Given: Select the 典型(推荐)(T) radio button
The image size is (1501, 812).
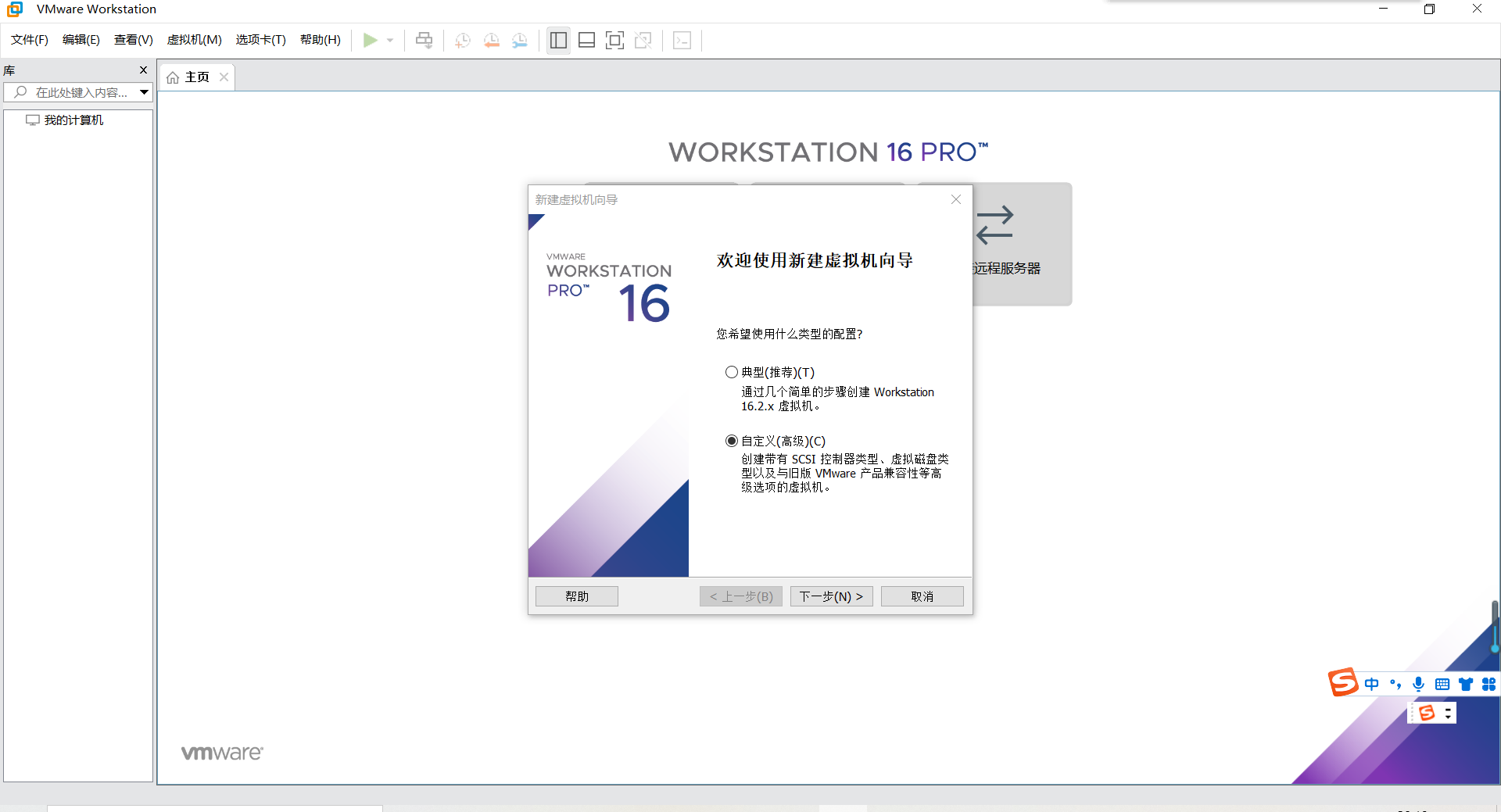Looking at the screenshot, I should 732,372.
